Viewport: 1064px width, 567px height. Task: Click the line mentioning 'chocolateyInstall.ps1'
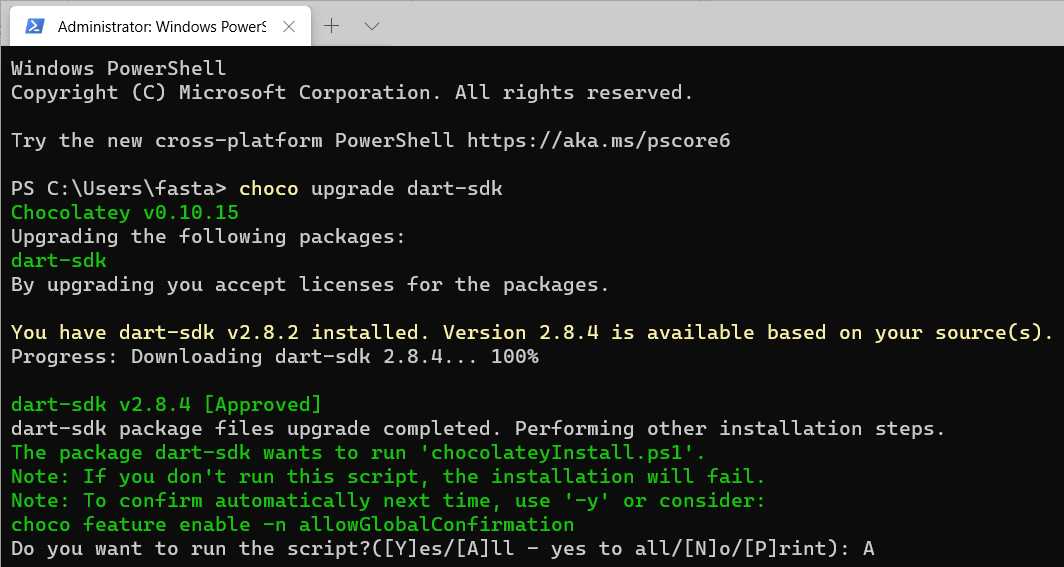358,452
